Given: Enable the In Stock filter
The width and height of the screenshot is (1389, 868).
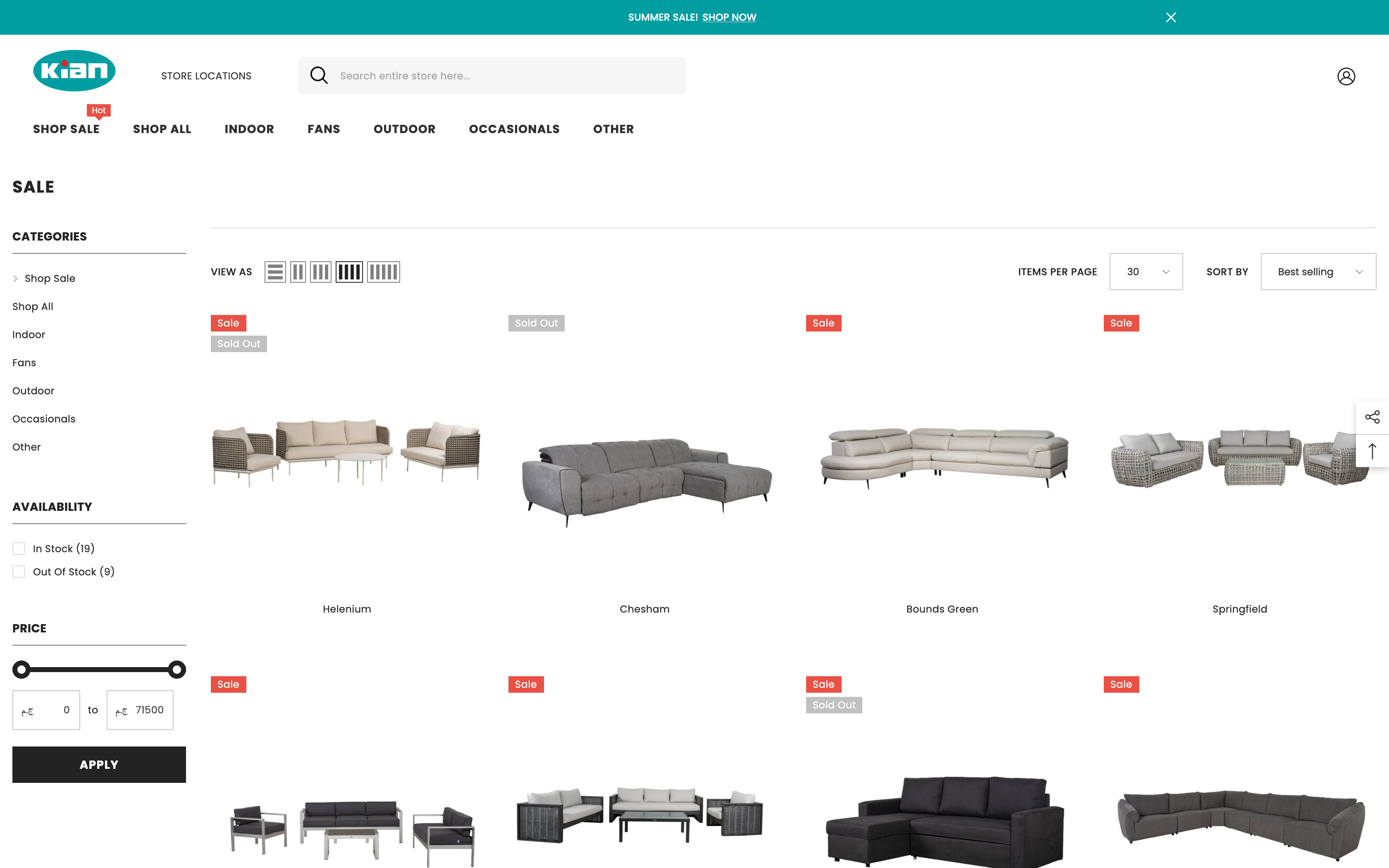Looking at the screenshot, I should (x=18, y=548).
